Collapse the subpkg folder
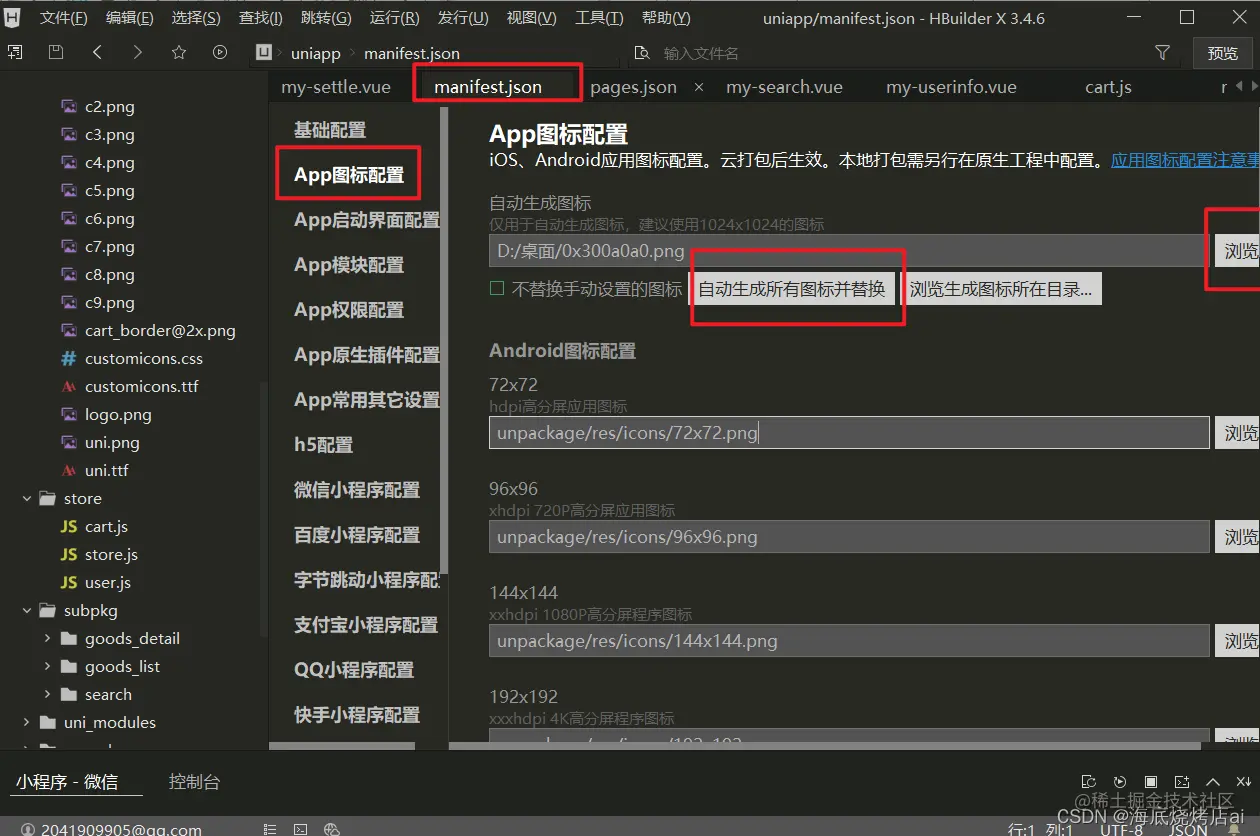Viewport: 1260px width, 836px height. coord(27,610)
